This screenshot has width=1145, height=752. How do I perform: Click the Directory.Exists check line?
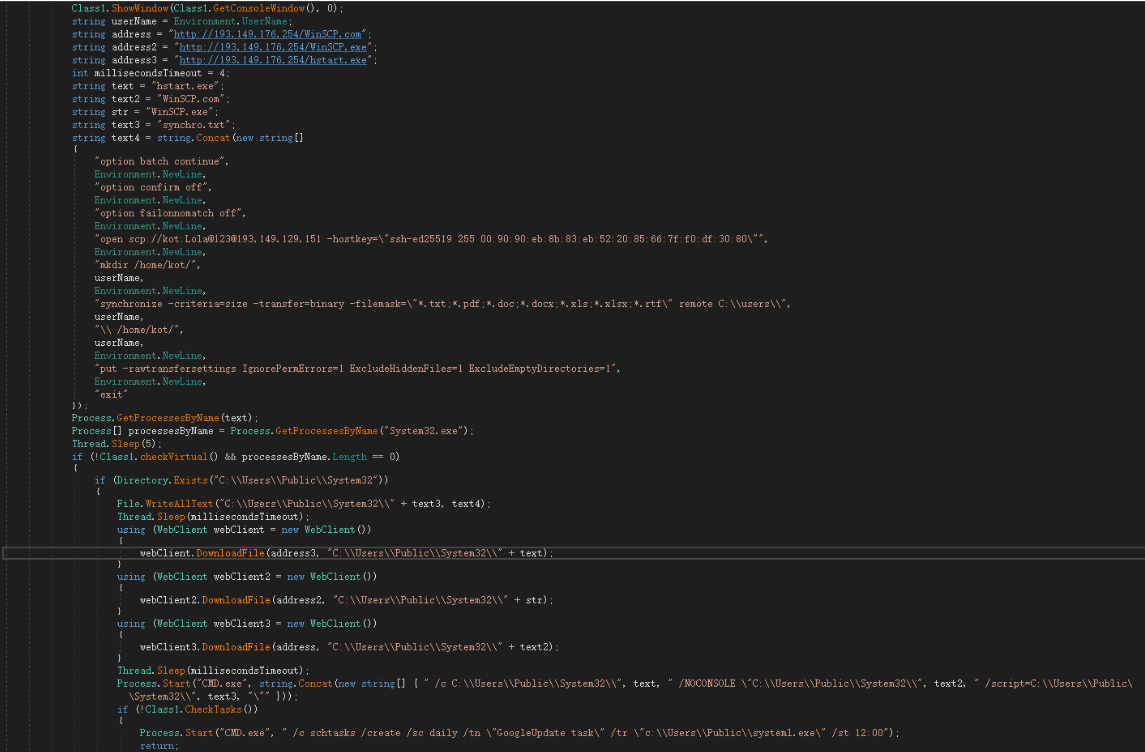pos(241,480)
